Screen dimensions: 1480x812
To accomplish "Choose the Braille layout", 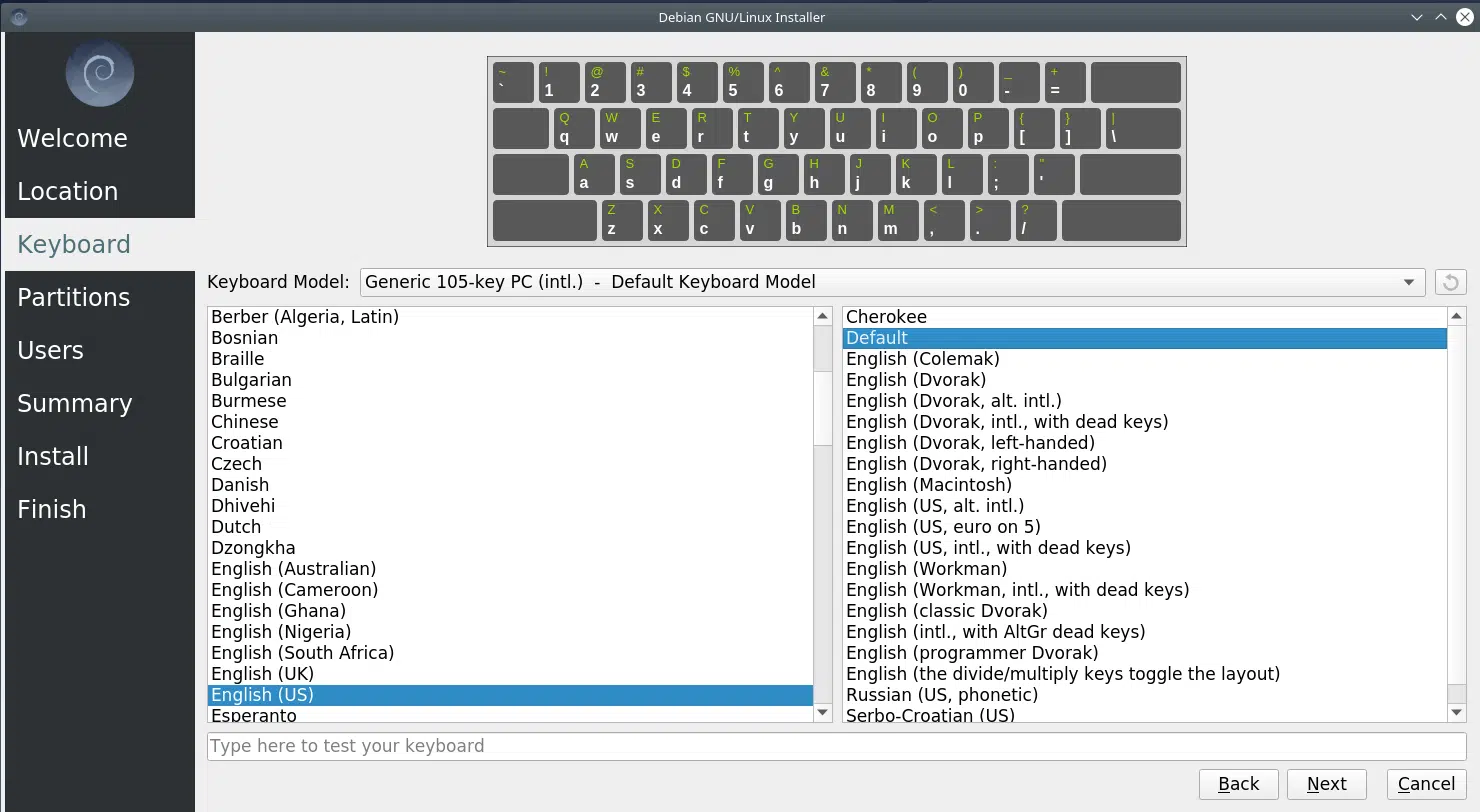I will tap(510, 359).
